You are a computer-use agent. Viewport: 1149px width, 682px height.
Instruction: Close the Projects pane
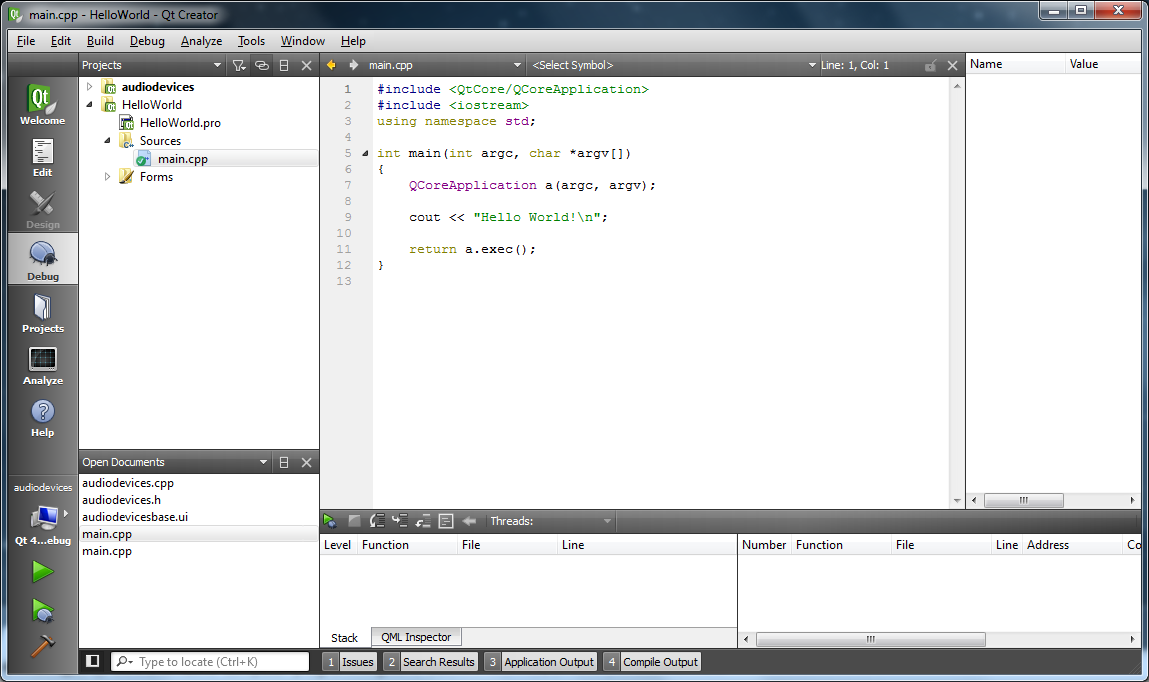306,65
